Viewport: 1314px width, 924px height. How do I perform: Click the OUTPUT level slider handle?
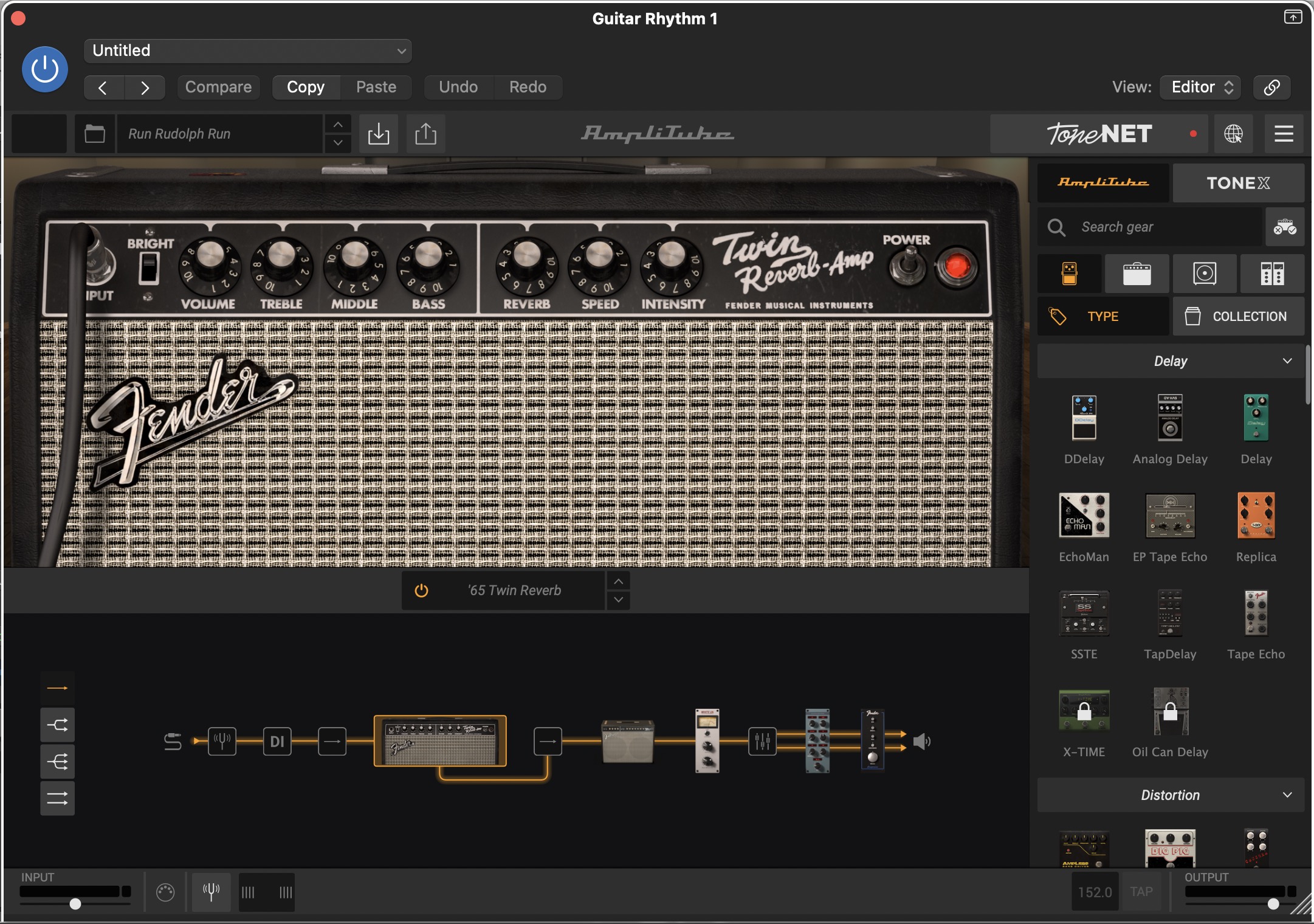(1273, 904)
